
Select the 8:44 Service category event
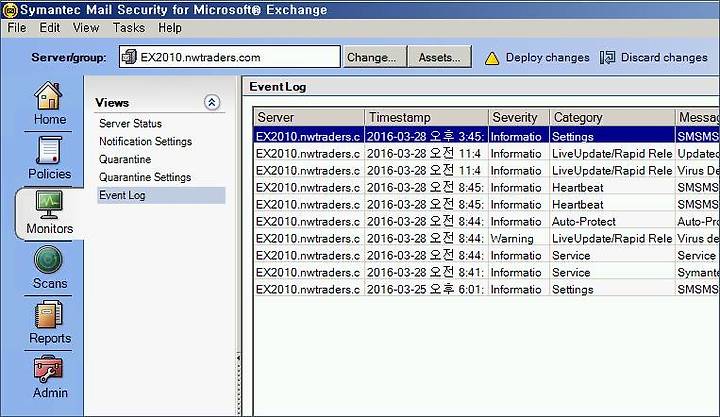point(487,255)
